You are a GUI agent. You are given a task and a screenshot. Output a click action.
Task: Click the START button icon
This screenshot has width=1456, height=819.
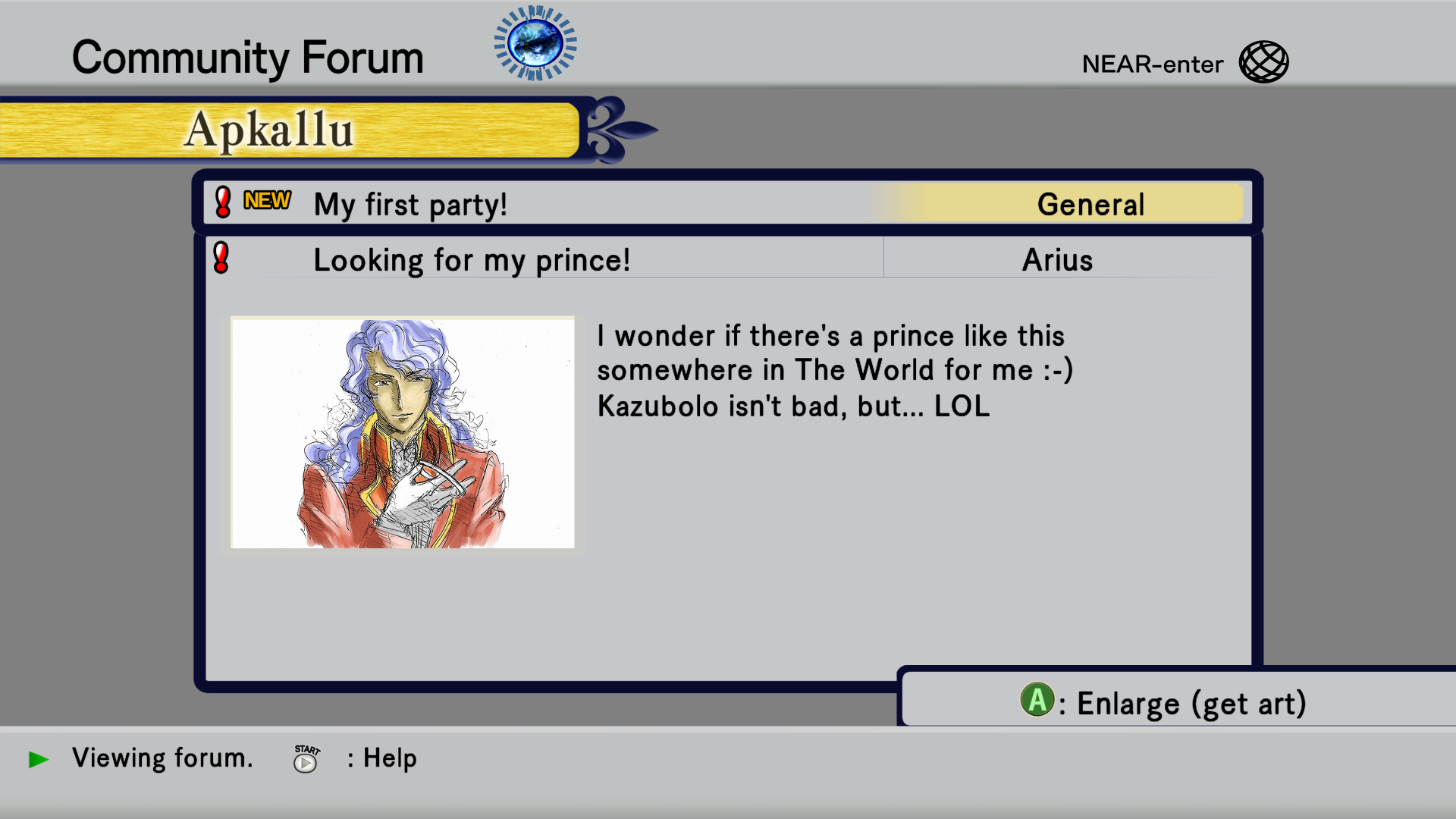coord(306,758)
